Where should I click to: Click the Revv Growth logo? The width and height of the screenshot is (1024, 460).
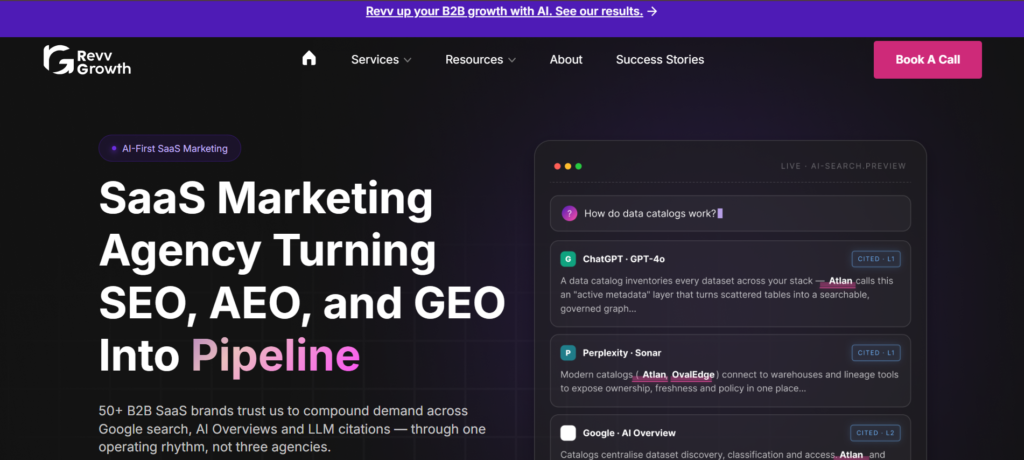87,59
